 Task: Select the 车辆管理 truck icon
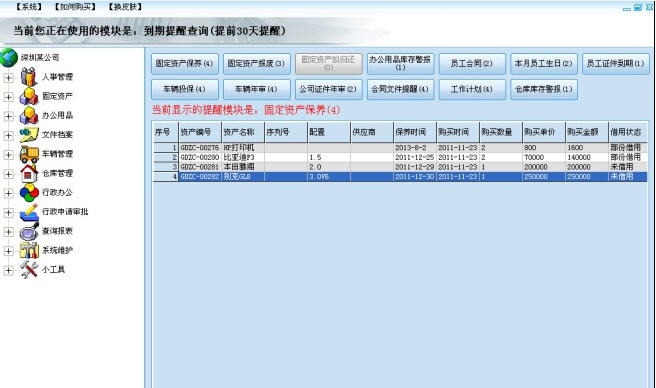[x=29, y=154]
